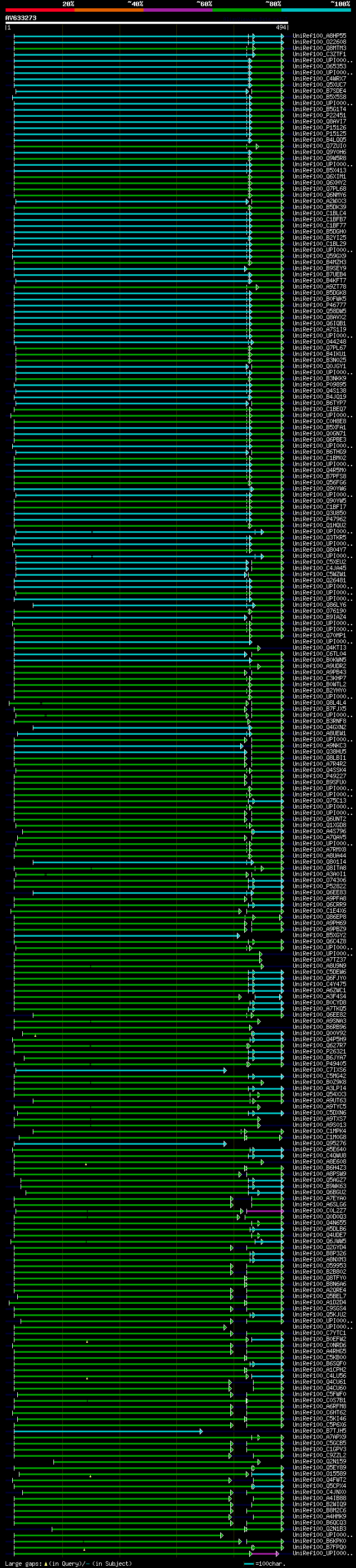Viewport: 356px width, 1568px height.
Task: Select hit label UniRef100_B3RNF8
Action: [x=319, y=721]
